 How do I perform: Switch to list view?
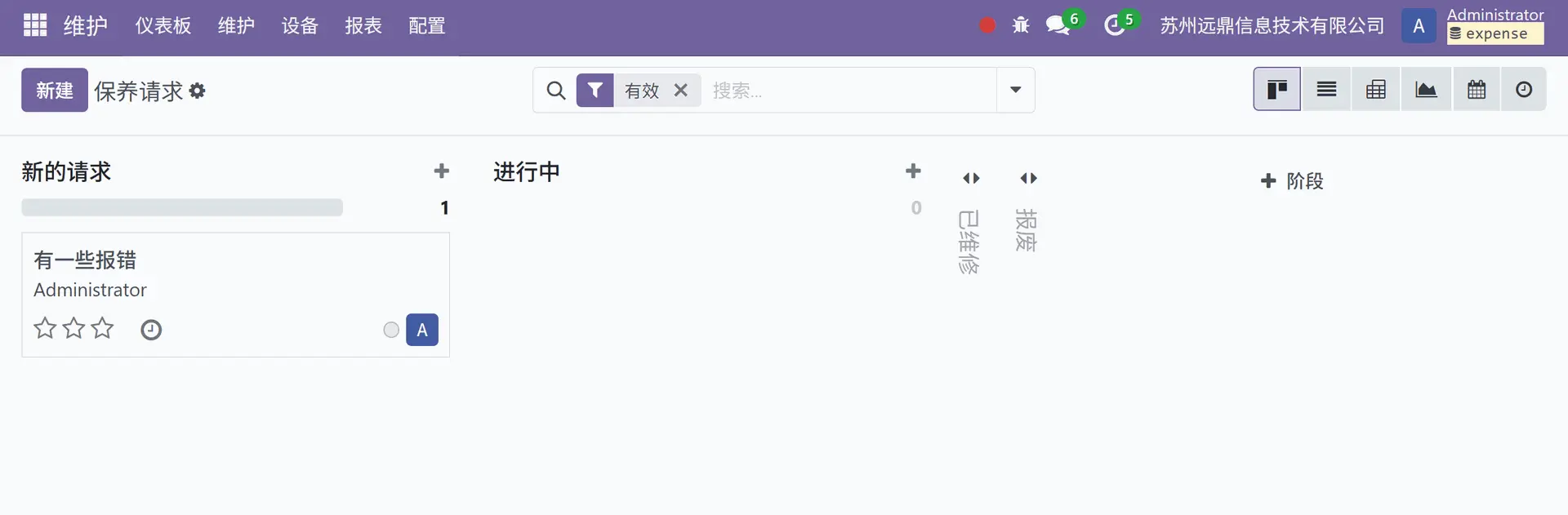pos(1327,89)
